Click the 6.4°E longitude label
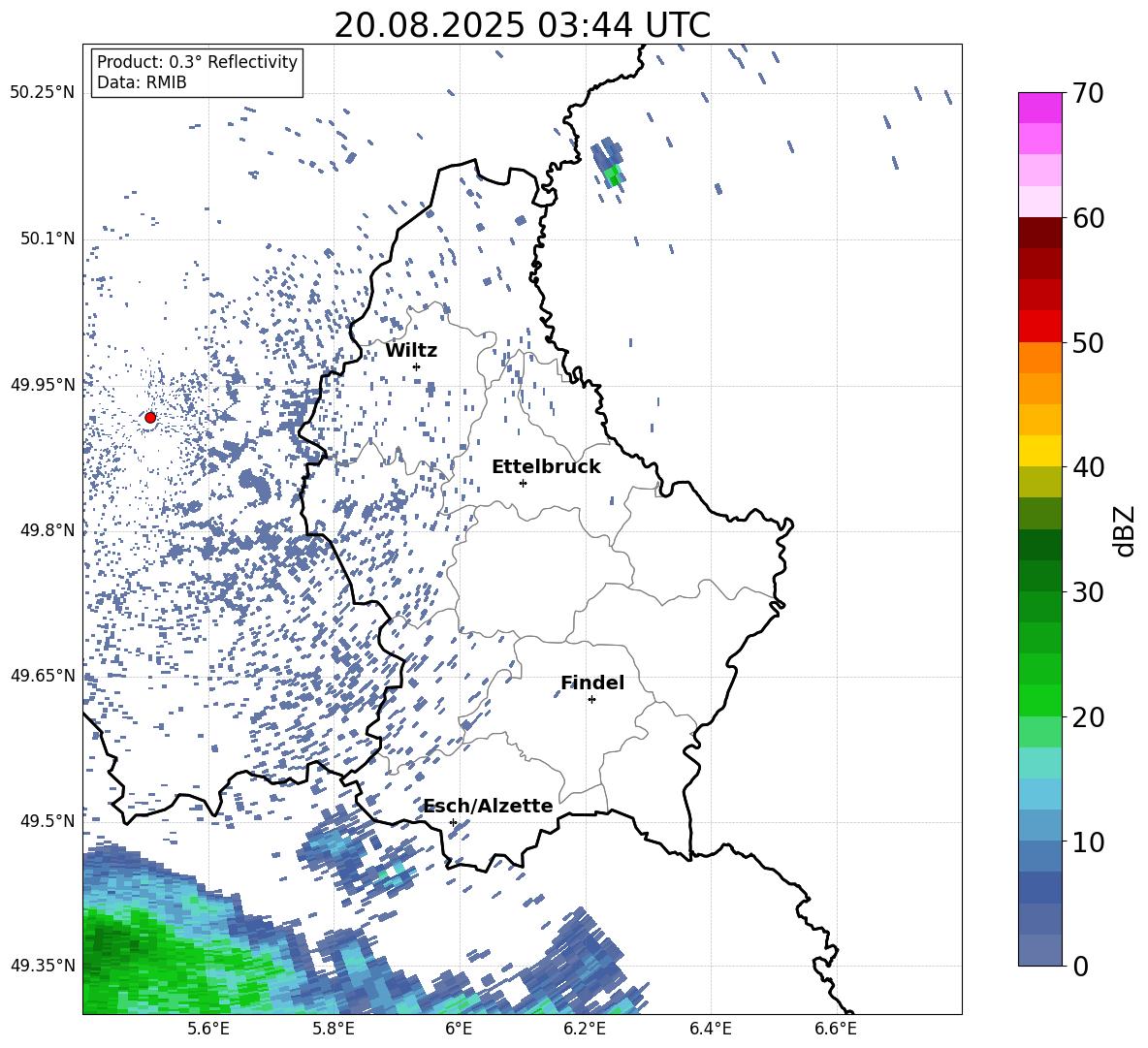Screen dimensions: 1148x1048 [x=710, y=1029]
